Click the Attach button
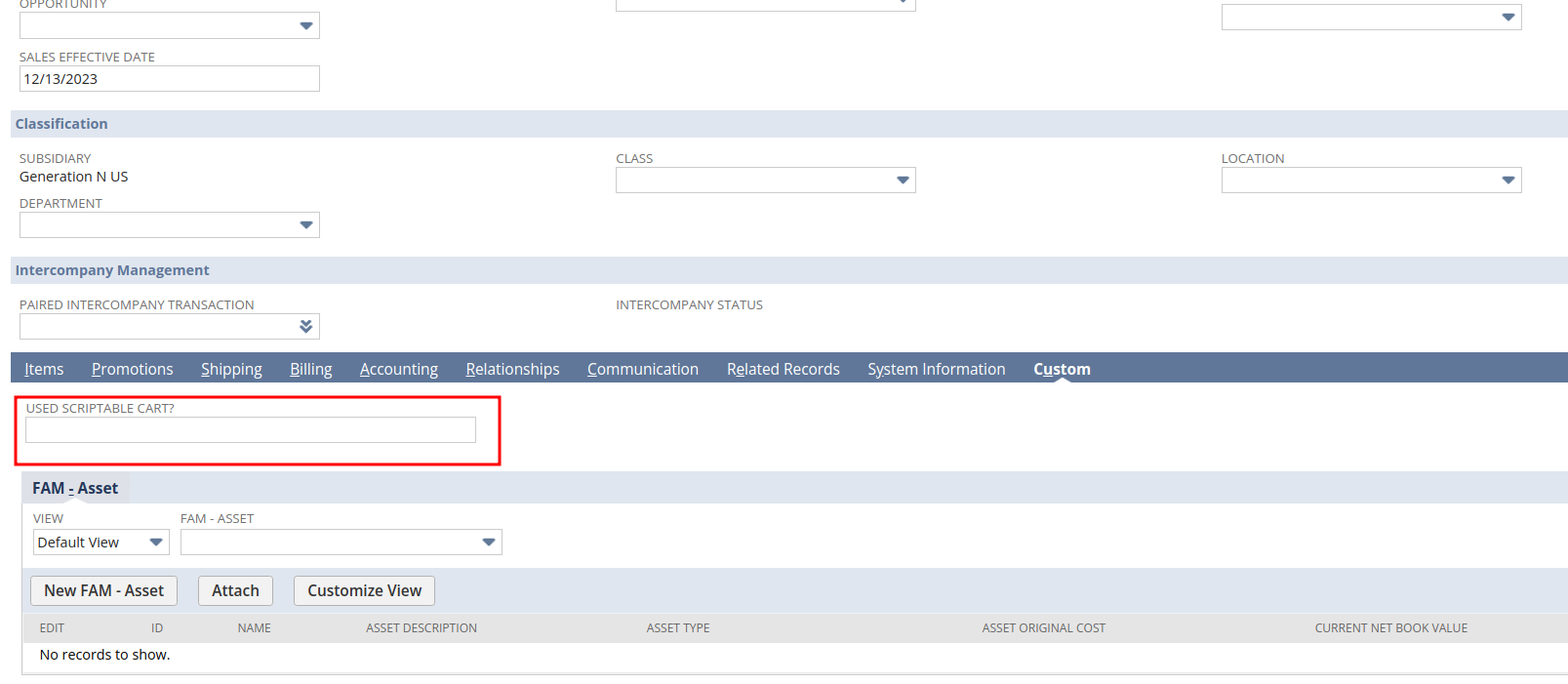The height and width of the screenshot is (684, 1568). tap(235, 590)
